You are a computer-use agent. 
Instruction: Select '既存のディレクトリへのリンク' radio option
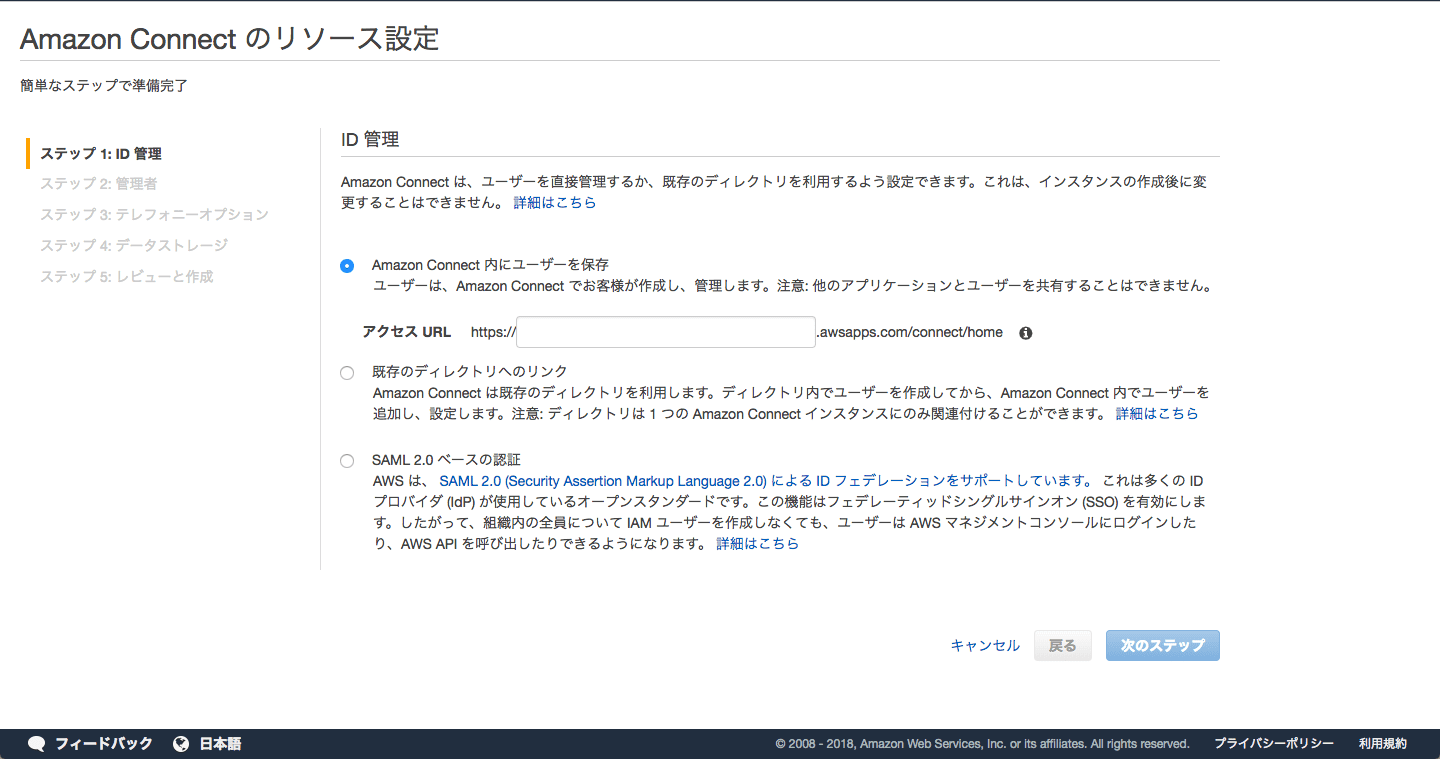click(347, 373)
